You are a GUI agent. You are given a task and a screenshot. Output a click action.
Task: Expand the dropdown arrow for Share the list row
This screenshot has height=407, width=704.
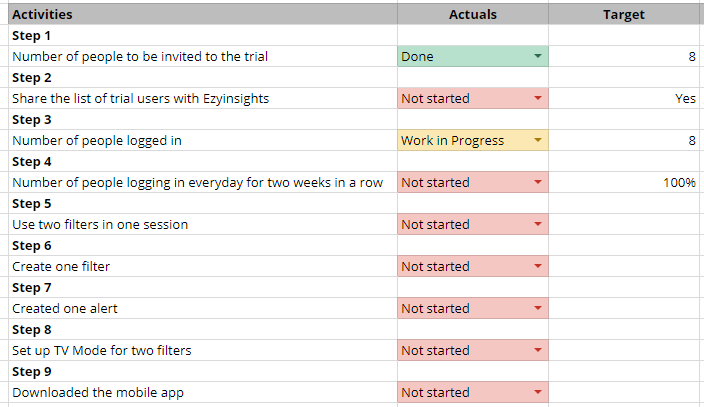point(537,98)
